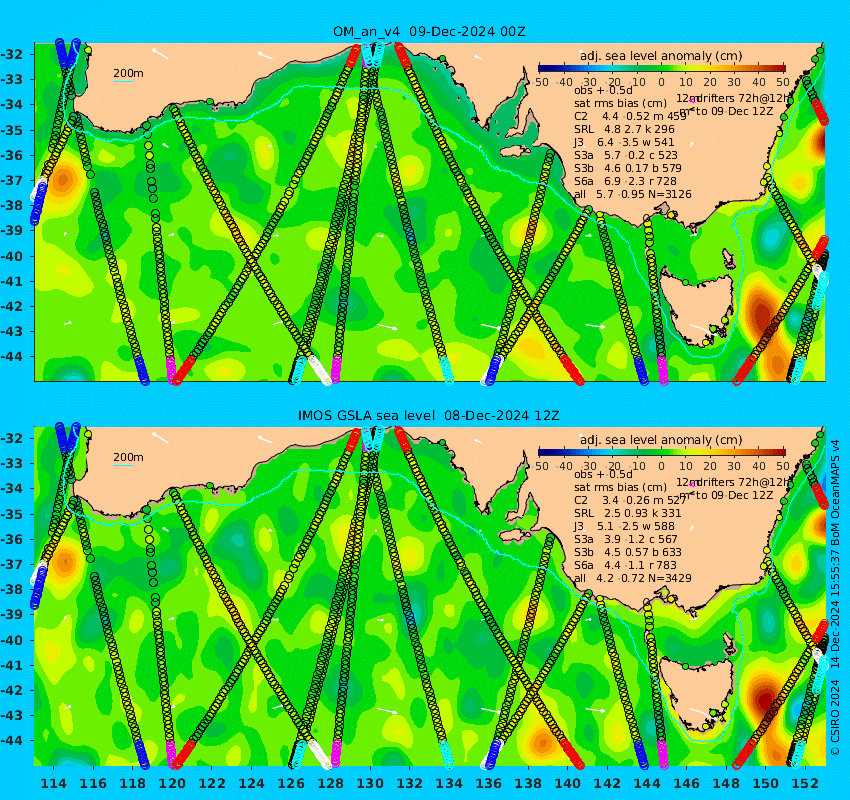Screen dimensions: 850x800
Task: Click the '200m' contour label in the bottom panel
Action: click(128, 457)
